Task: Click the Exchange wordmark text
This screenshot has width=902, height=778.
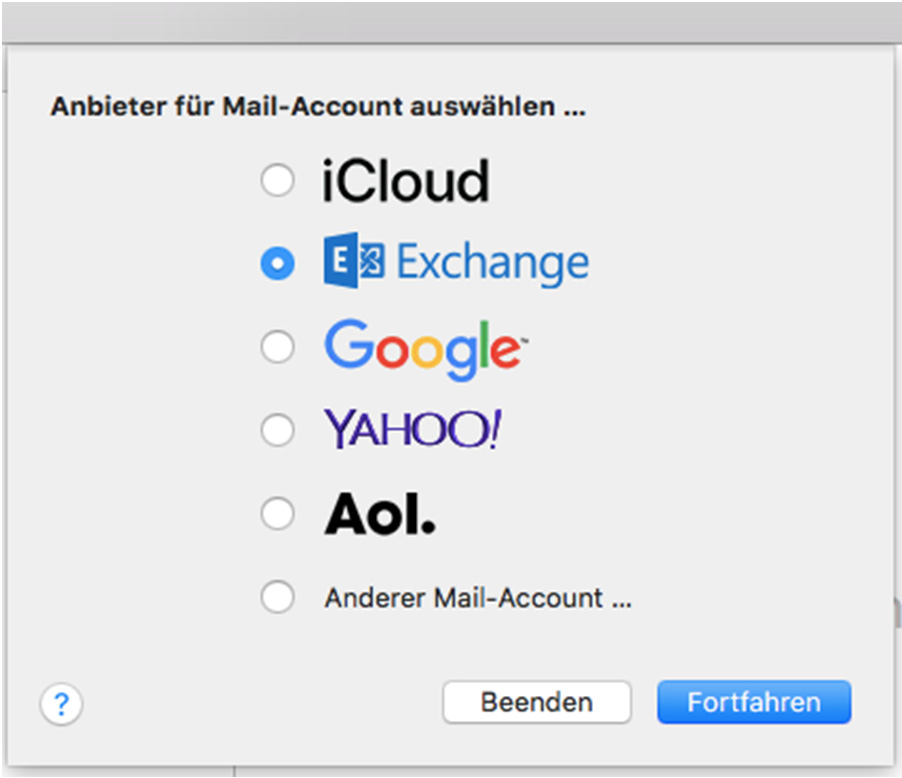Action: click(x=493, y=263)
